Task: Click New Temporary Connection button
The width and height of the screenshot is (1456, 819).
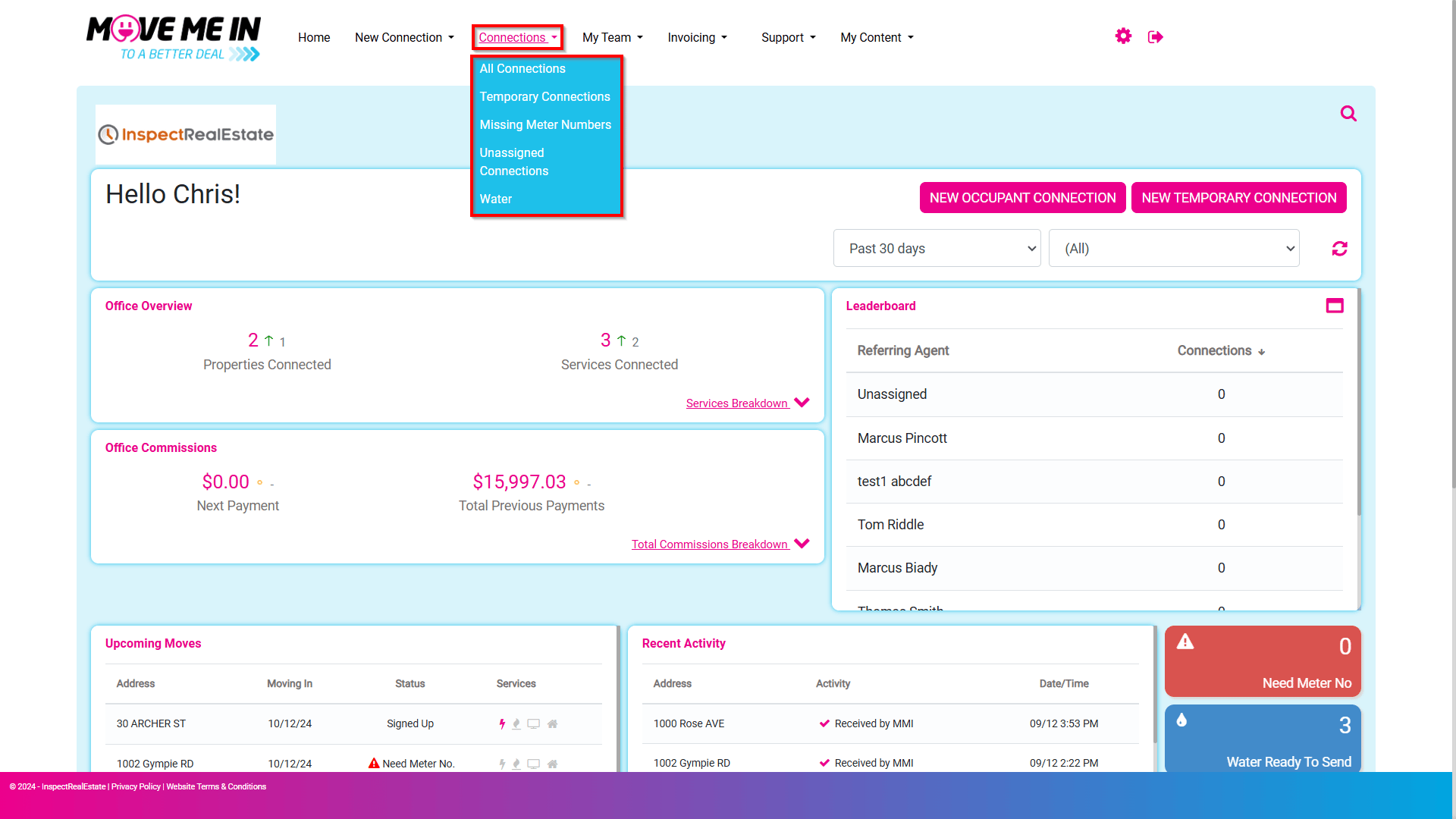Action: (1239, 198)
